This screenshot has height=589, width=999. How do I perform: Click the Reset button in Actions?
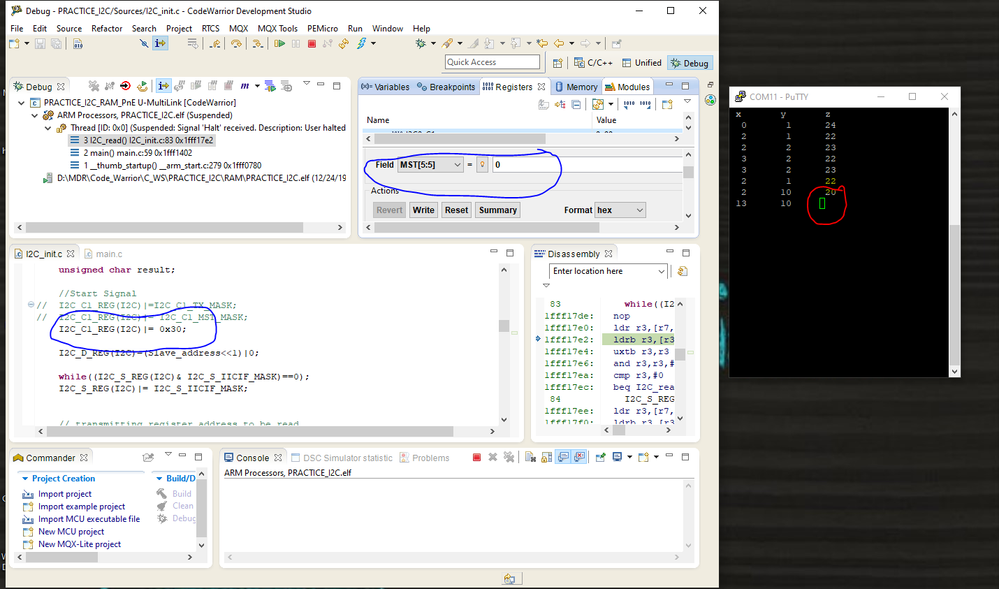(x=456, y=210)
